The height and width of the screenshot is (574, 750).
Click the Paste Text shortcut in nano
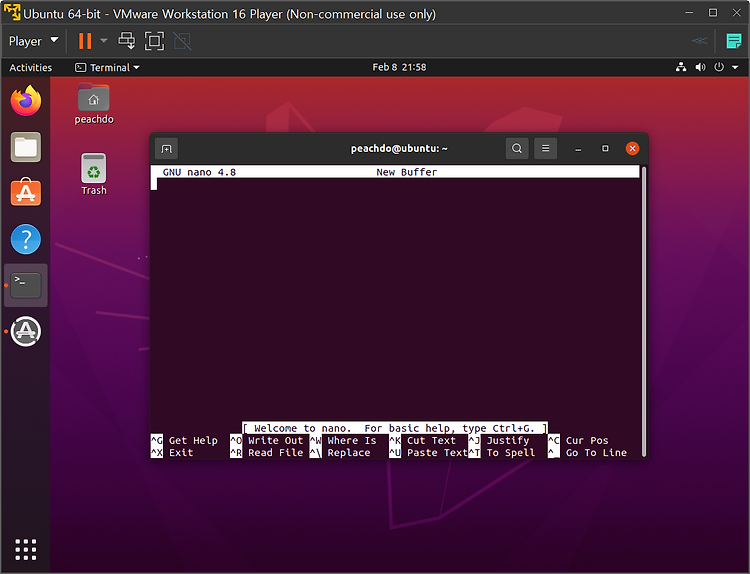coord(428,453)
